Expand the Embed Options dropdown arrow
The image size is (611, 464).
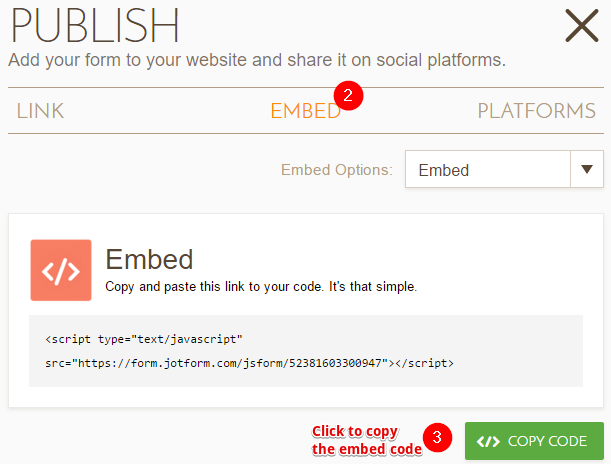point(586,170)
